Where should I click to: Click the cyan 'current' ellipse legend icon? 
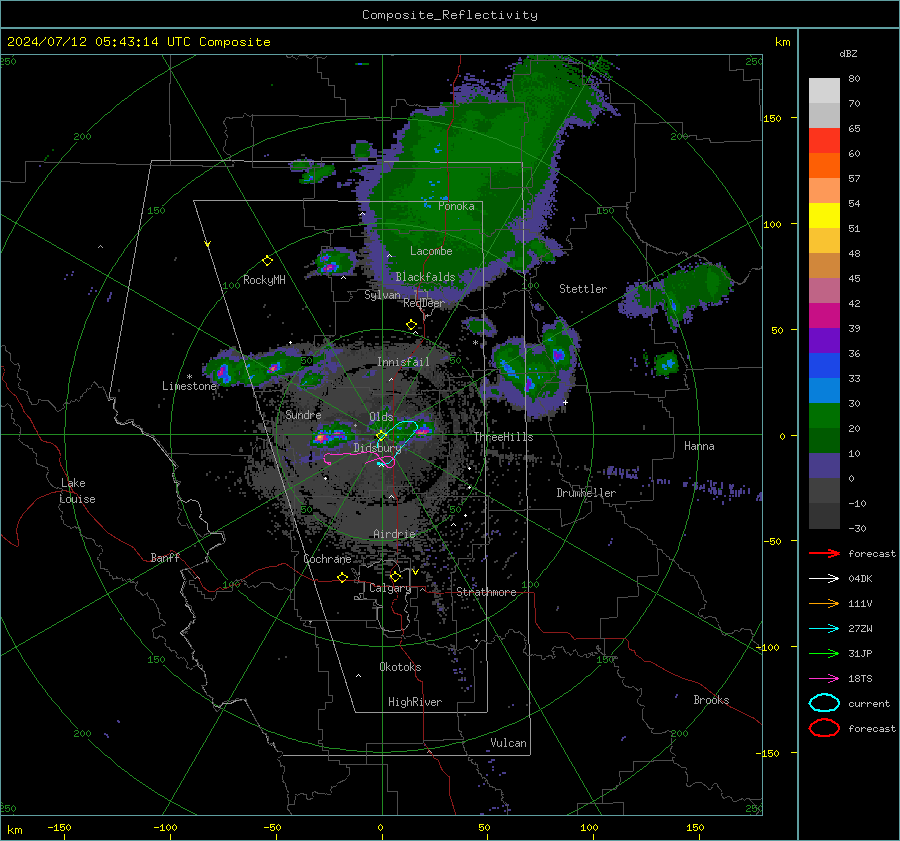click(824, 703)
